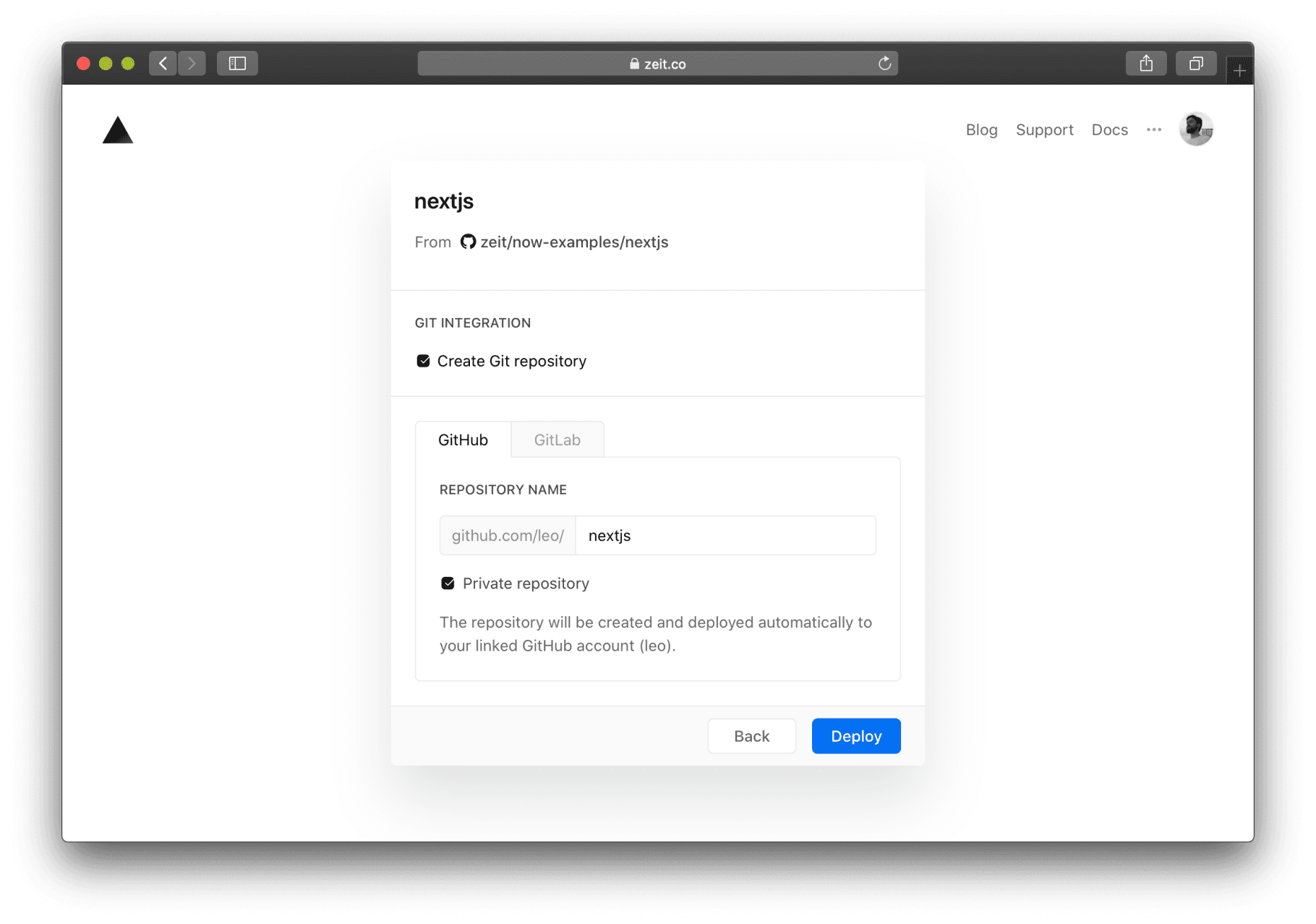This screenshot has width=1316, height=924.
Task: Click the browser forward arrow
Action: coord(192,64)
